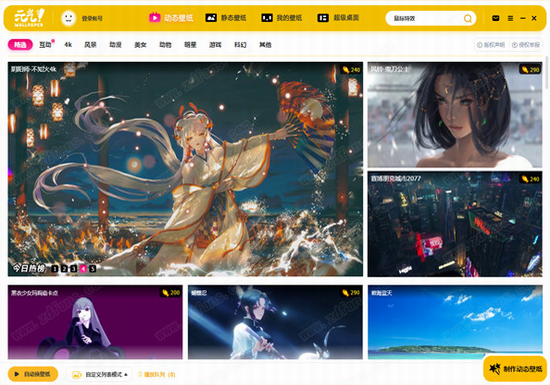This screenshot has height=385, width=550.
Task: Open the 静态壁纸 static wallpaper section
Action: coord(226,18)
